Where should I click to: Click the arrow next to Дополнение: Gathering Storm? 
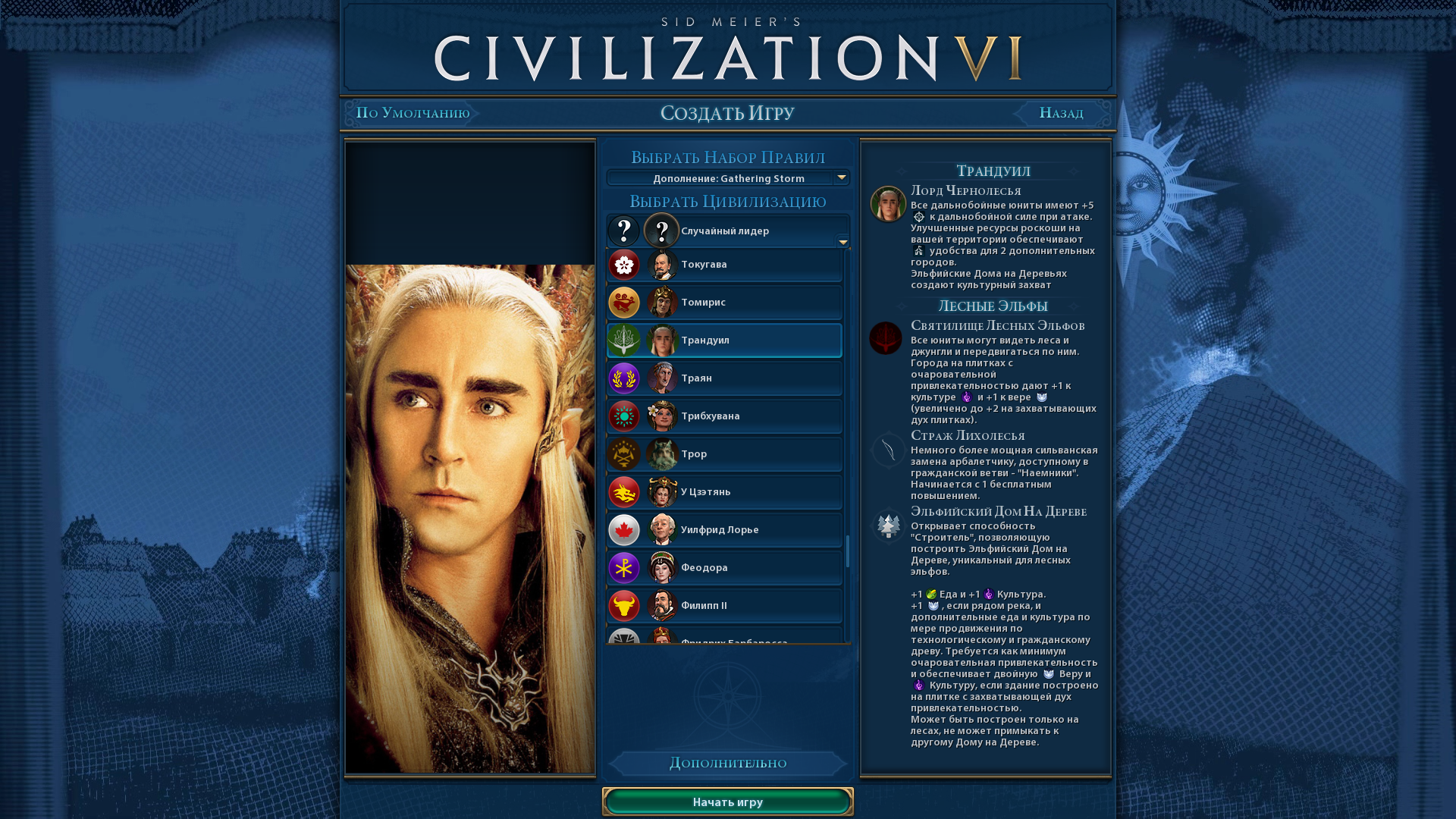point(841,178)
